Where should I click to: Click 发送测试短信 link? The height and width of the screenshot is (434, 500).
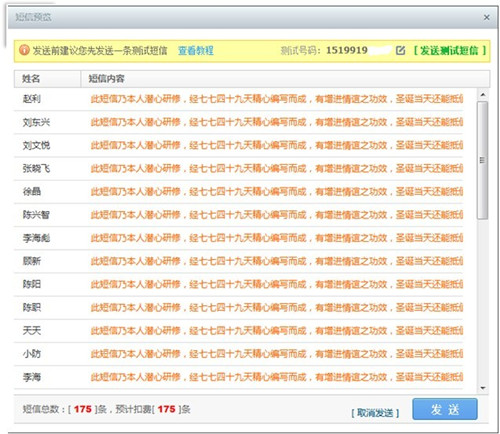(x=450, y=51)
